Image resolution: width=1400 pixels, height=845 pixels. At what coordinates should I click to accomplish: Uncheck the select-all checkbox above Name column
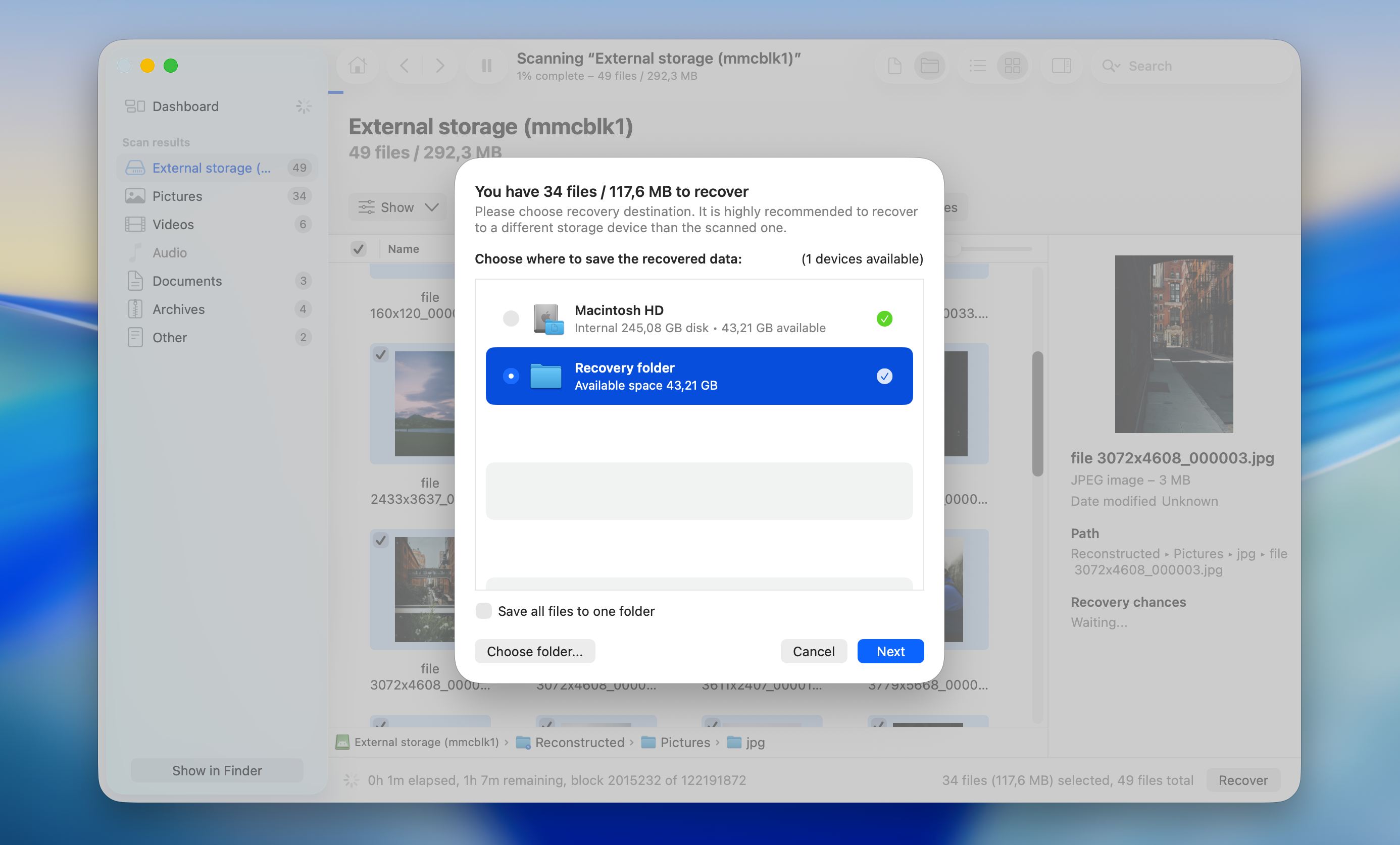[x=359, y=249]
